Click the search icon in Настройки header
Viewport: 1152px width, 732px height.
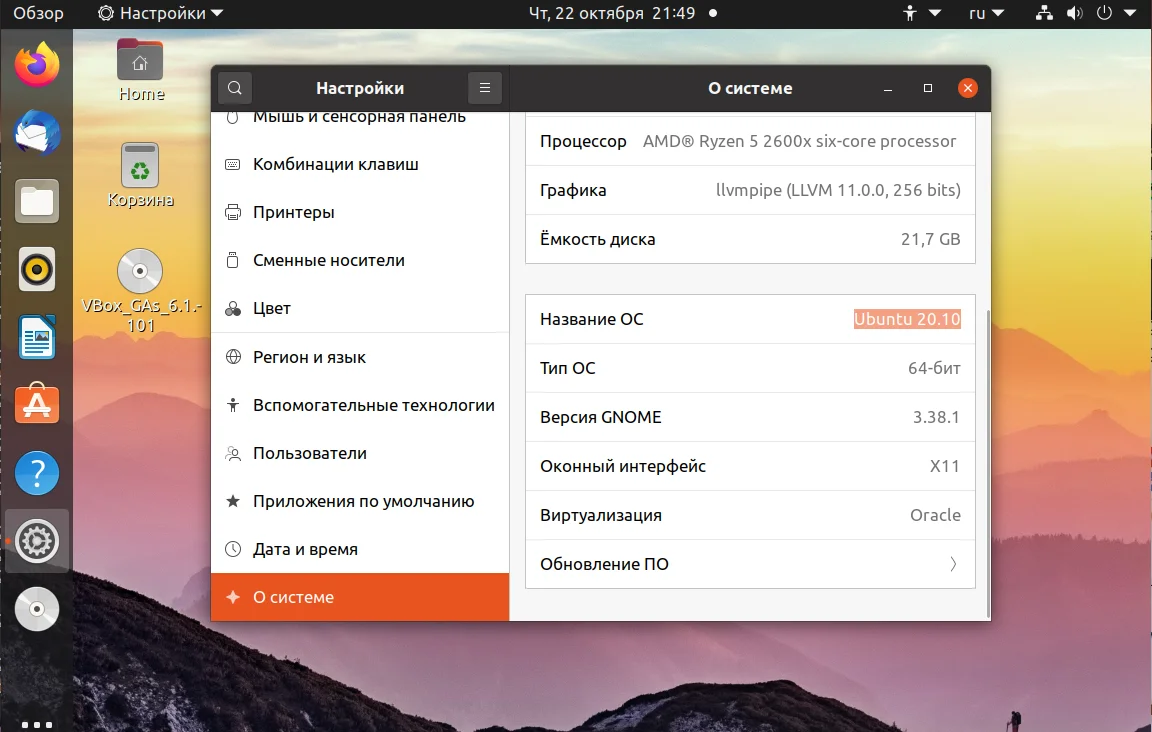pyautogui.click(x=235, y=88)
